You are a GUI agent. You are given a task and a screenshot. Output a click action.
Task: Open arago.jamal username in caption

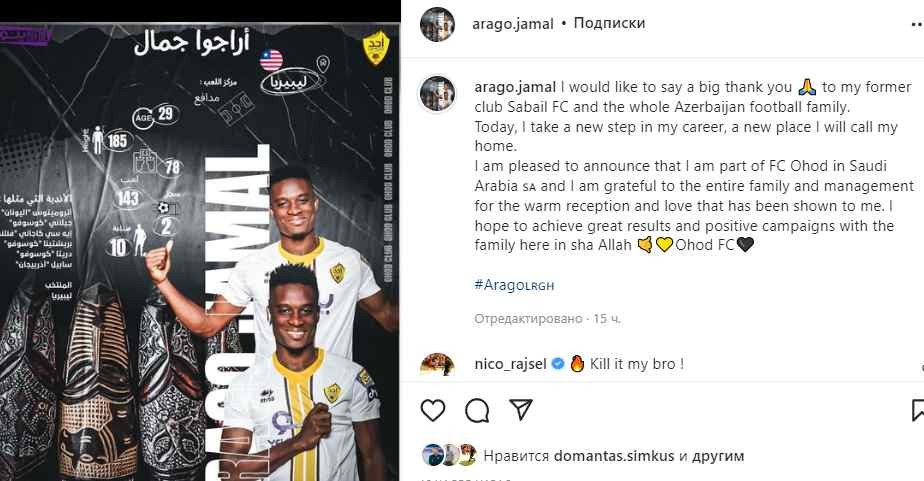tap(515, 87)
